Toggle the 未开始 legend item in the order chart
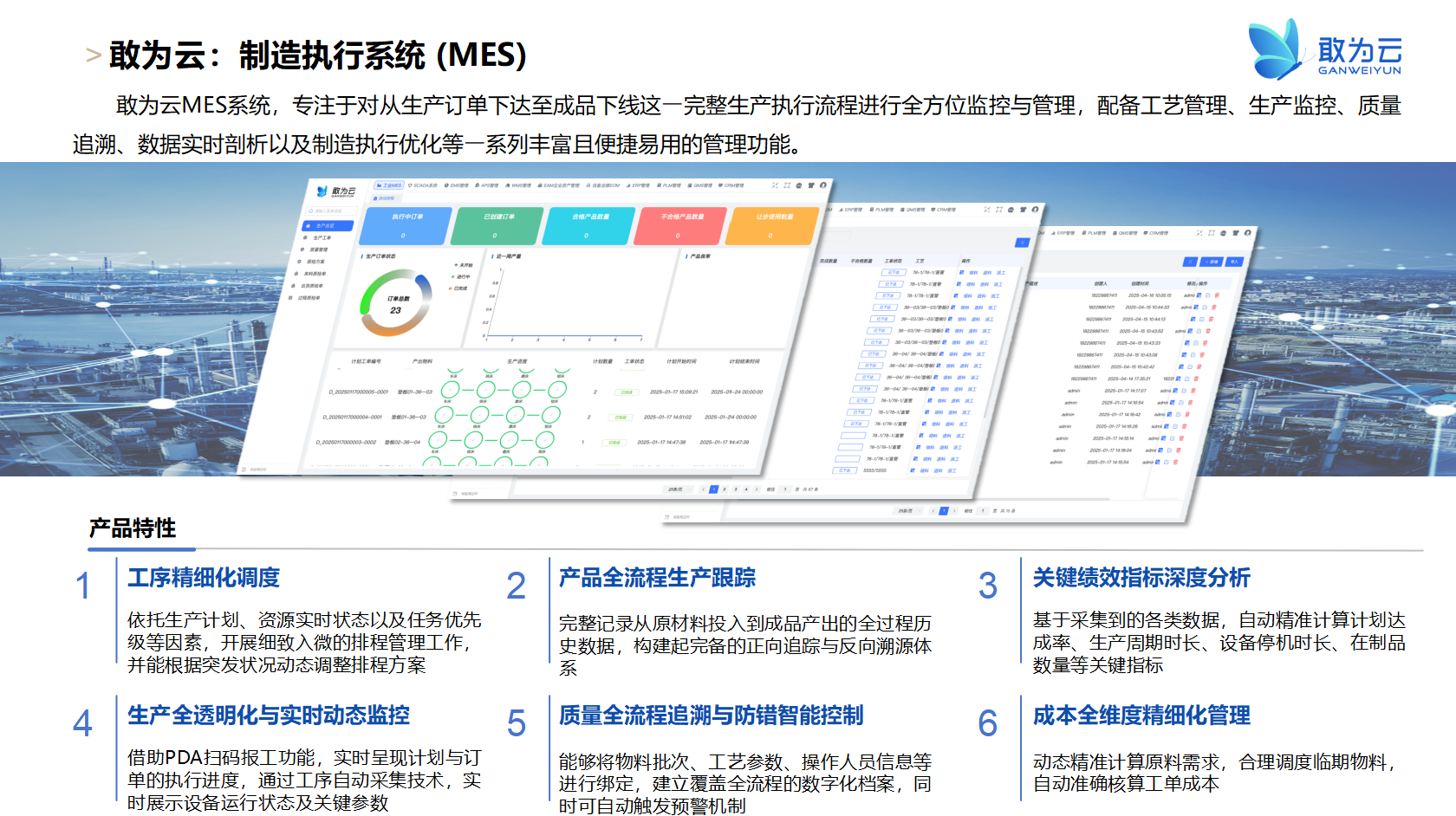The width and height of the screenshot is (1456, 816). coord(464,265)
